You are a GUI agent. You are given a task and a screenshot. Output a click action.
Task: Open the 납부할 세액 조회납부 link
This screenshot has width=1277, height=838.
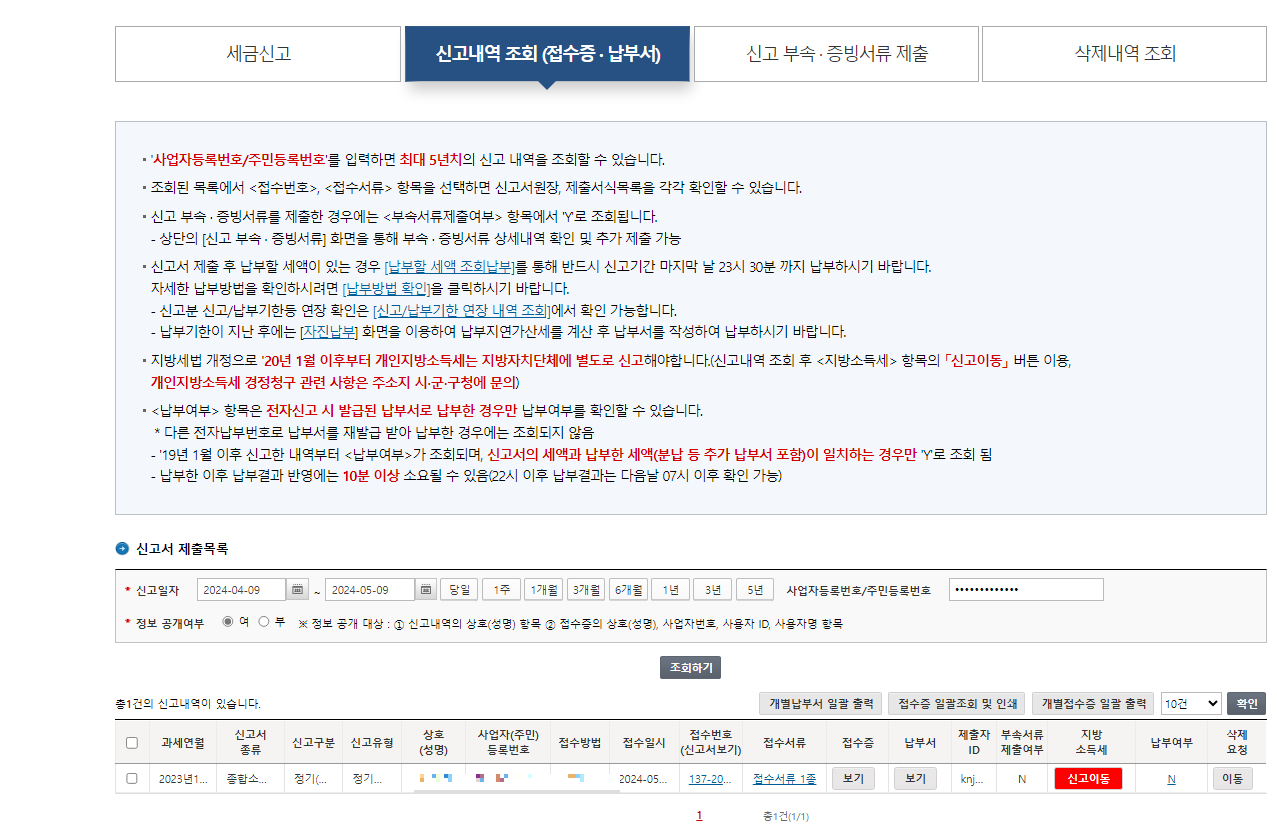pyautogui.click(x=449, y=267)
